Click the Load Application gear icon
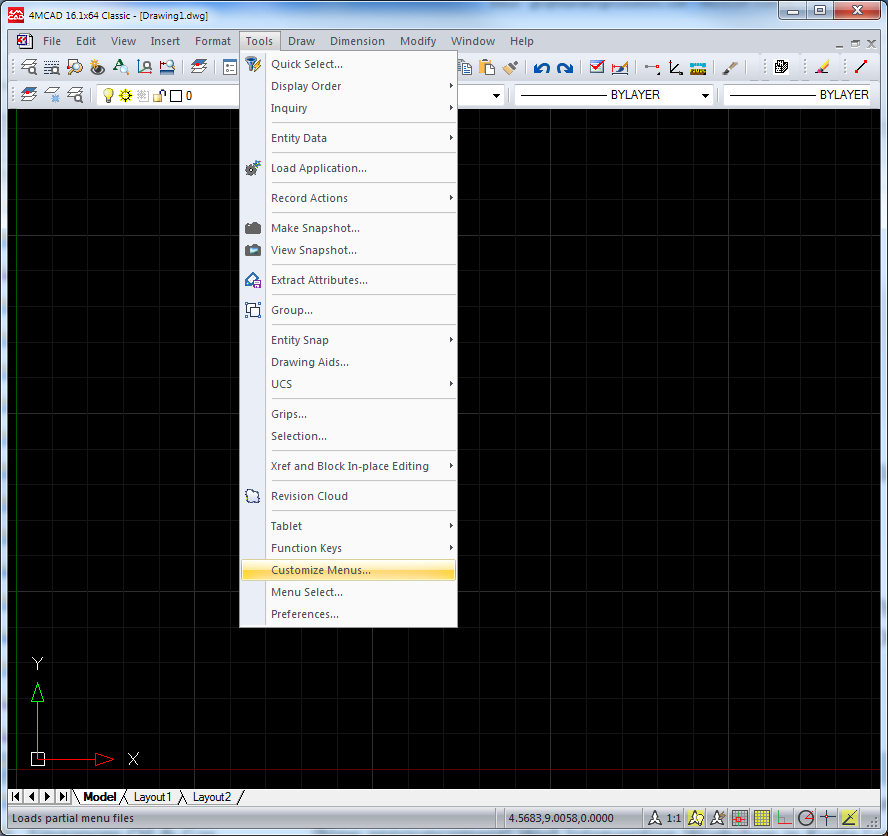The width and height of the screenshot is (888, 836). tap(253, 168)
